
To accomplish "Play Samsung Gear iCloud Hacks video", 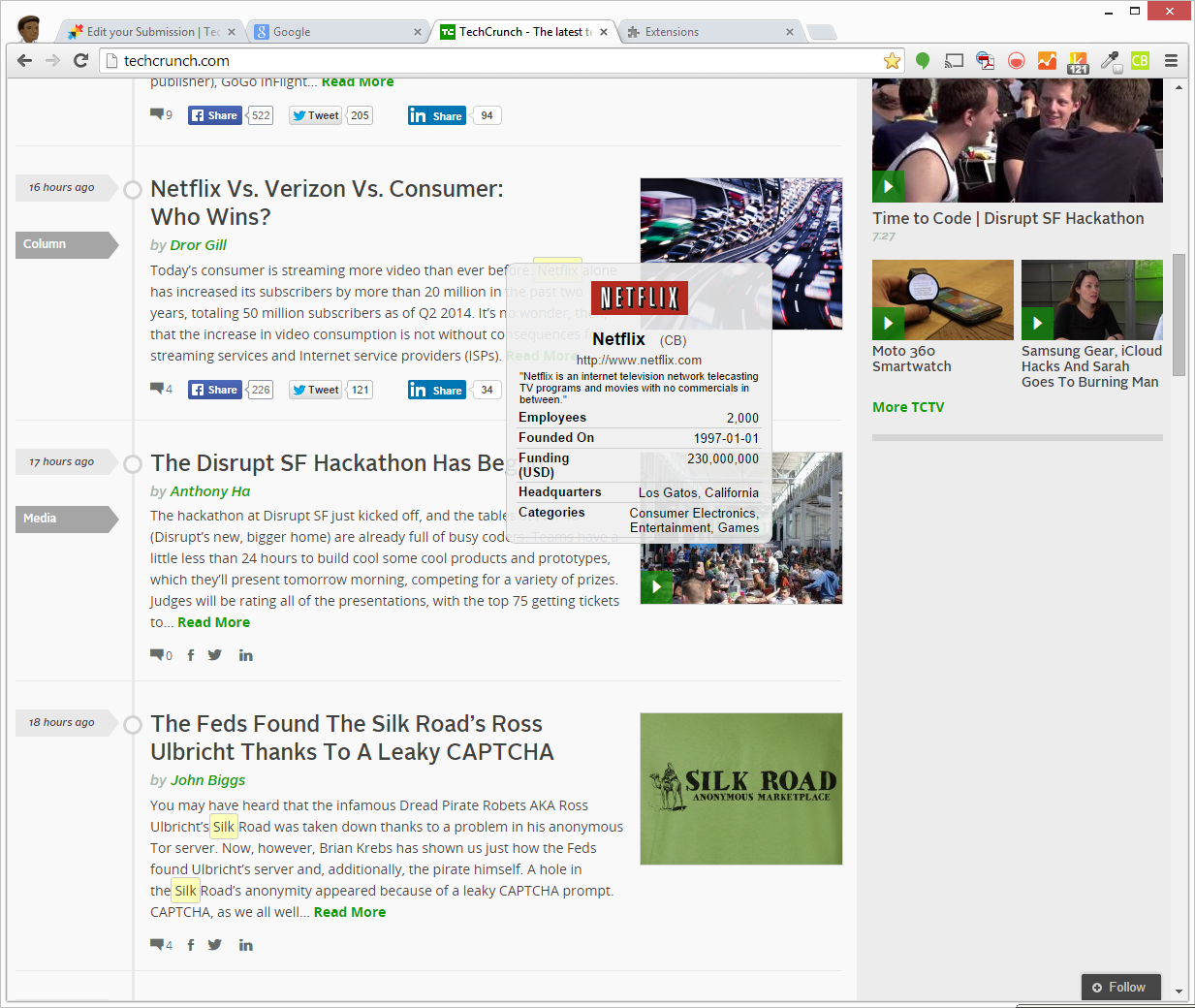I will [x=1037, y=323].
